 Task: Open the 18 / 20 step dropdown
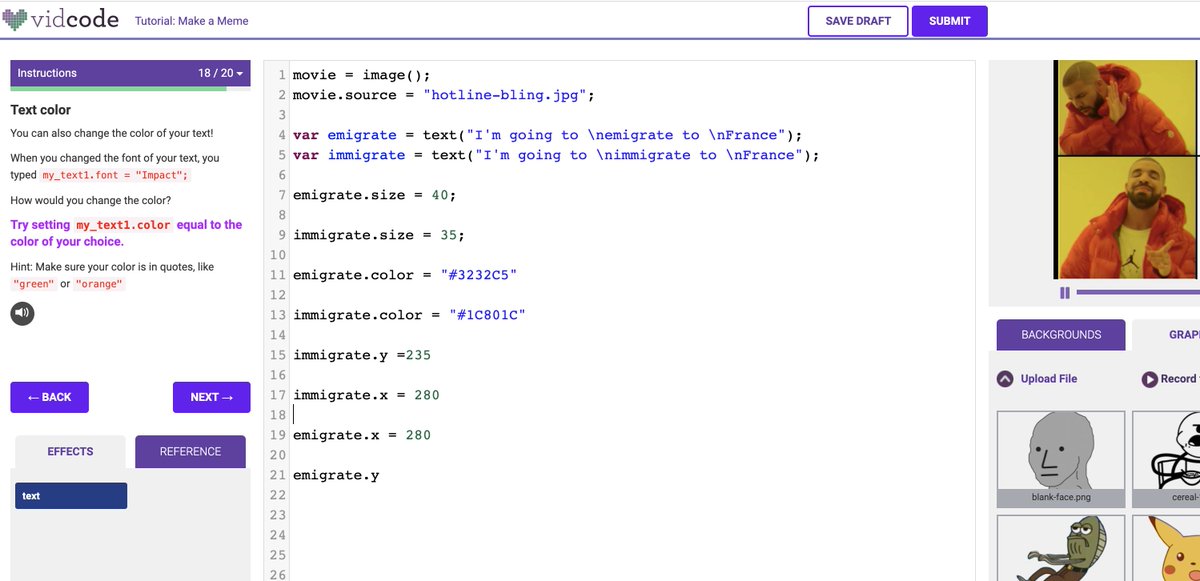click(x=221, y=73)
